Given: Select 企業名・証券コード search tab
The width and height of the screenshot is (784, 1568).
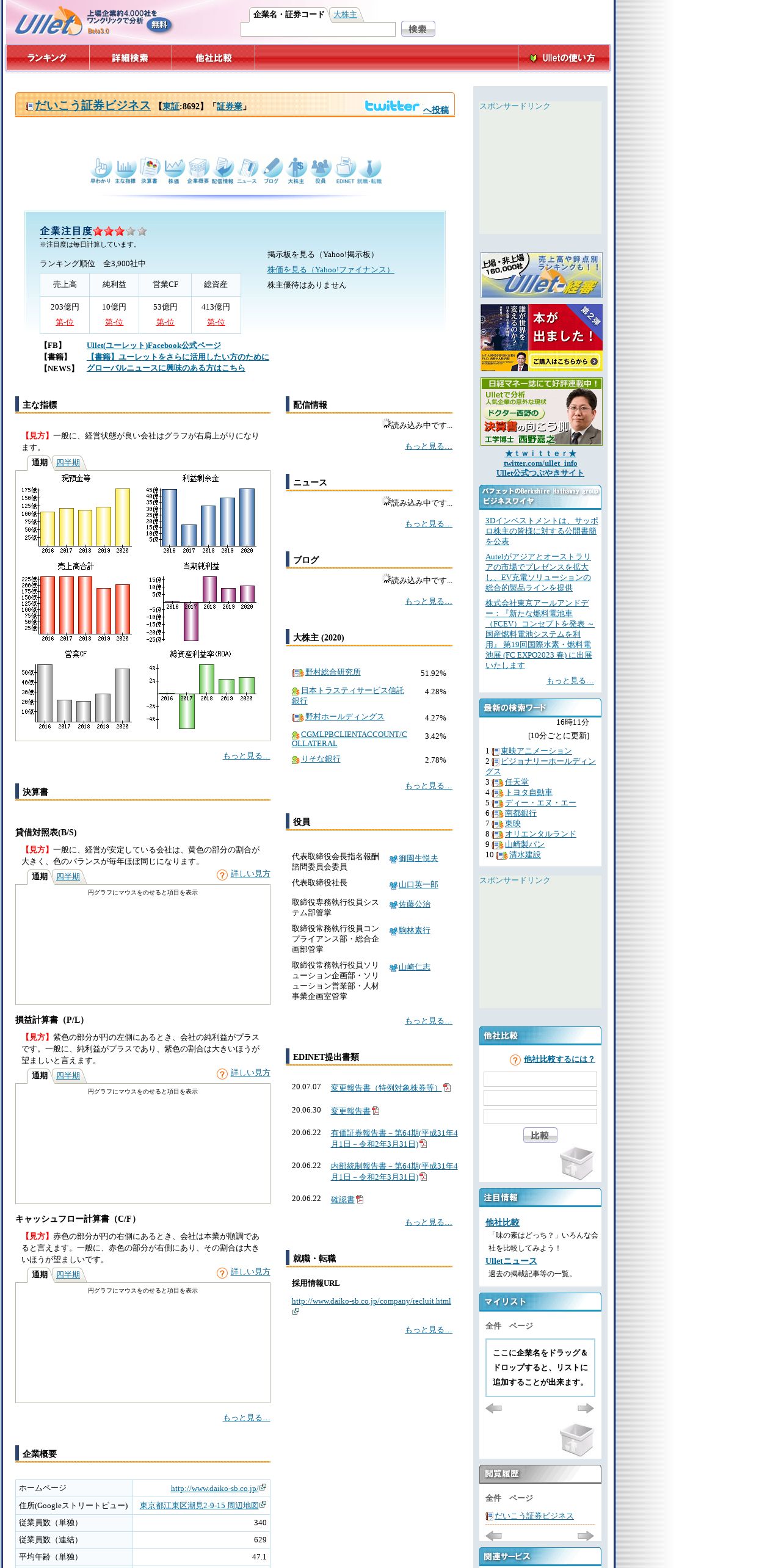Looking at the screenshot, I should coord(289,15).
